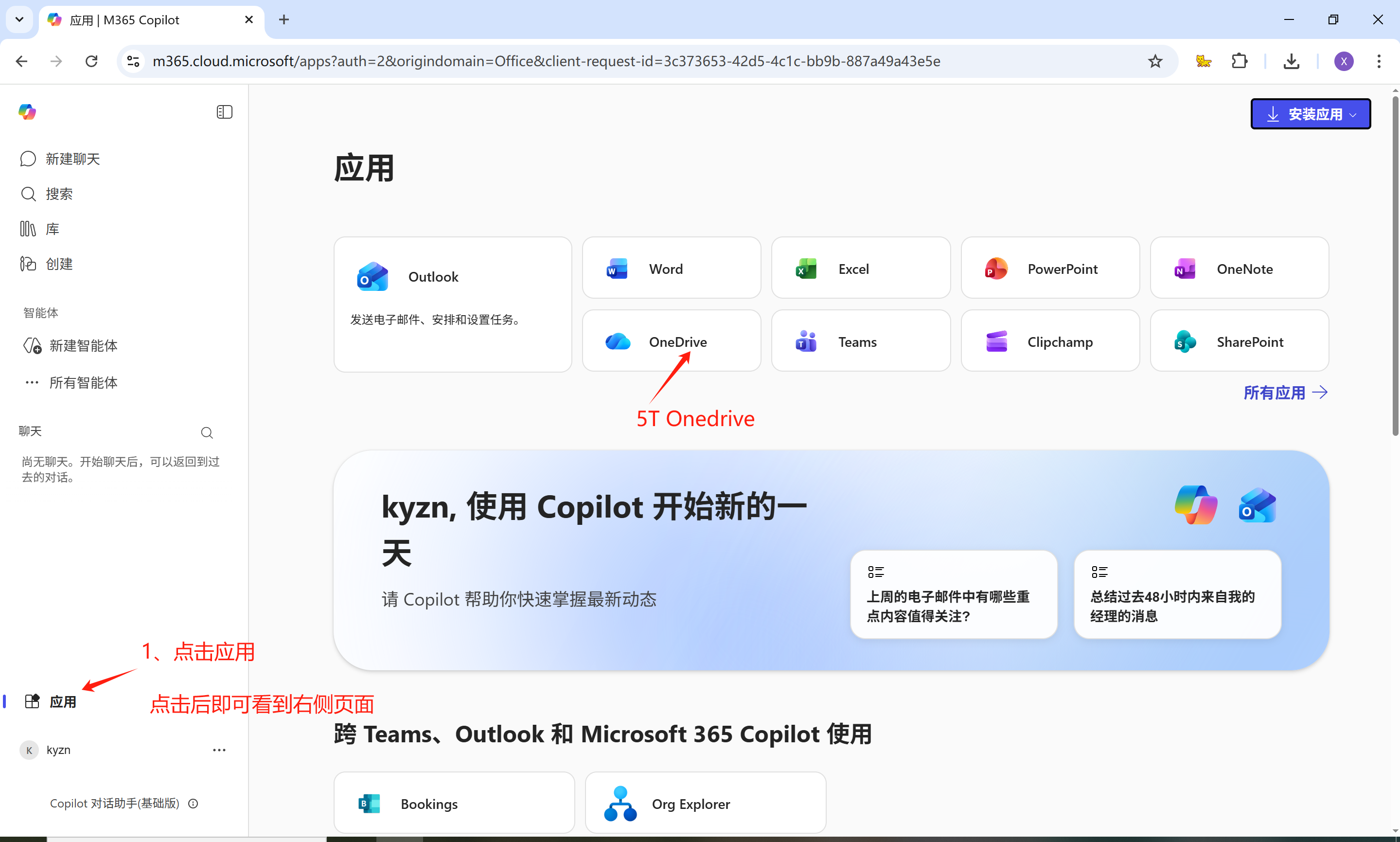Screen dimensions: 1400x842
Task: Select the 总结过去48小时 prompt card
Action: click(1177, 594)
